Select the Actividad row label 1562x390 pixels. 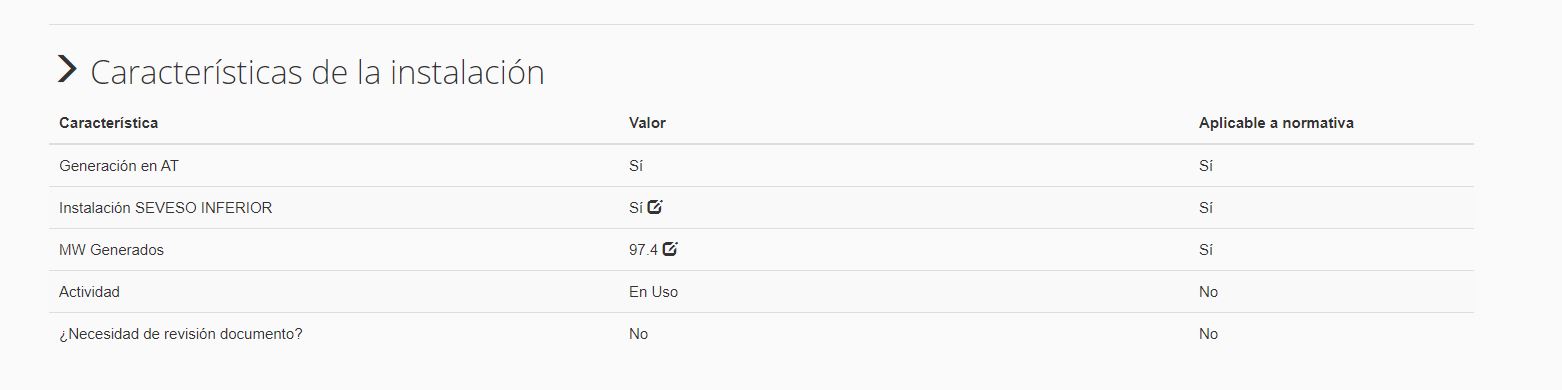click(89, 292)
